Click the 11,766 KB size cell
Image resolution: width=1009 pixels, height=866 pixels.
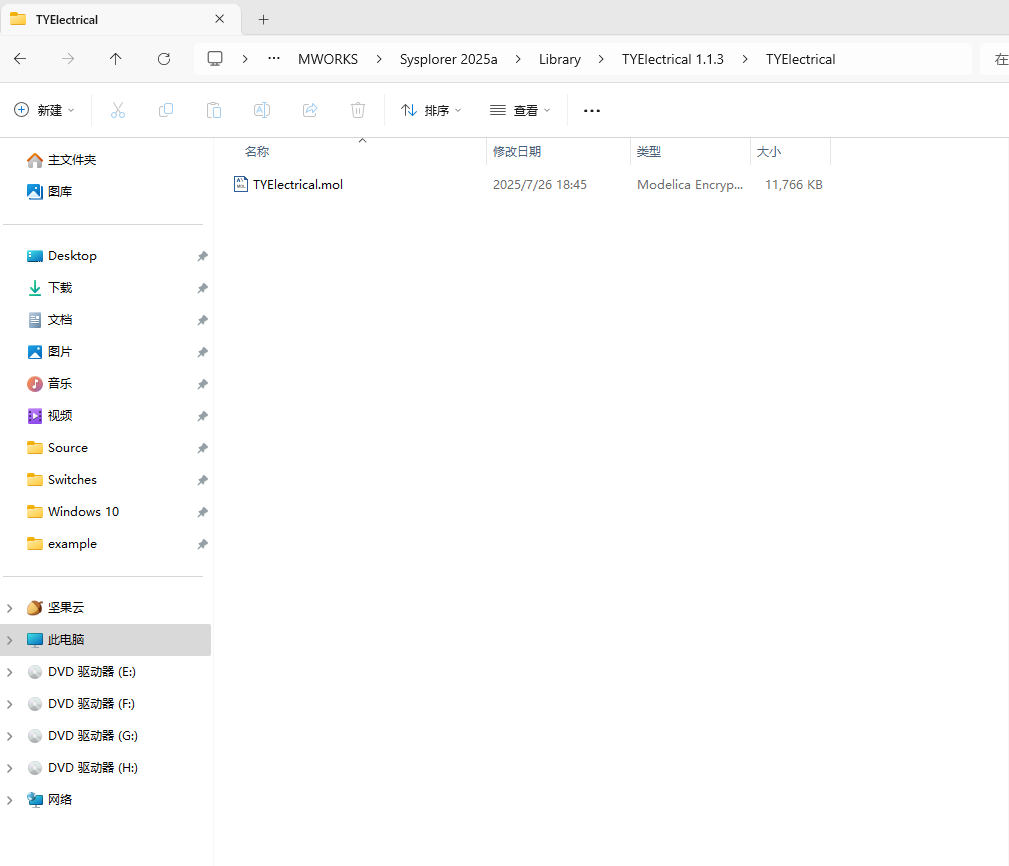[x=793, y=185]
